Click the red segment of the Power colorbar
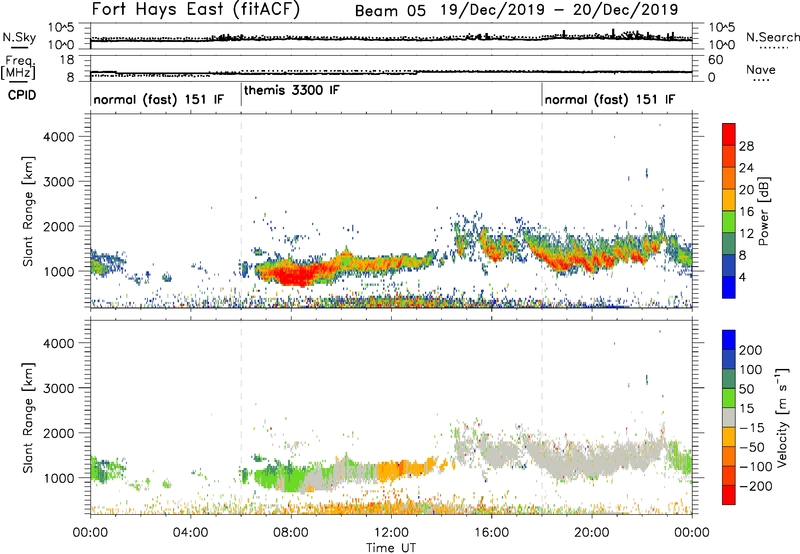 click(729, 134)
